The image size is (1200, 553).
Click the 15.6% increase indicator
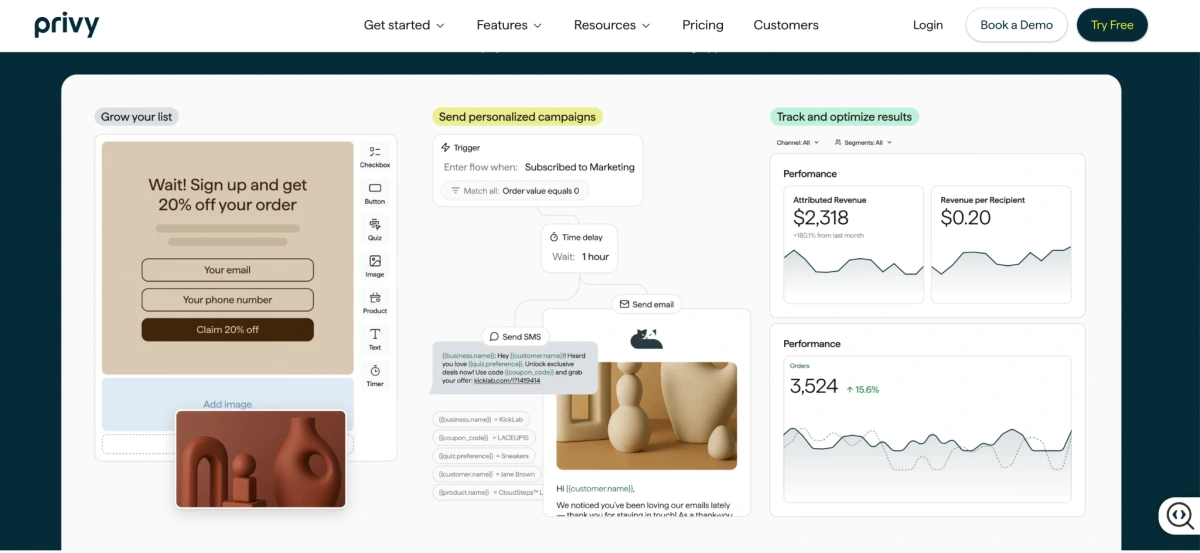point(862,389)
